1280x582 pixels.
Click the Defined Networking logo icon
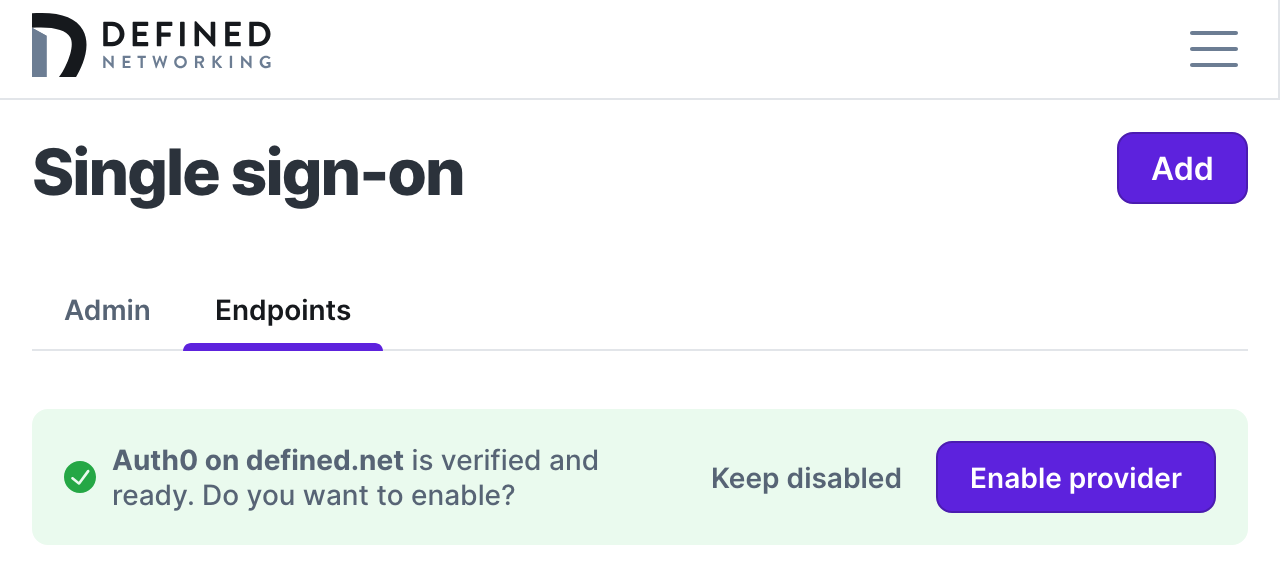pyautogui.click(x=57, y=44)
